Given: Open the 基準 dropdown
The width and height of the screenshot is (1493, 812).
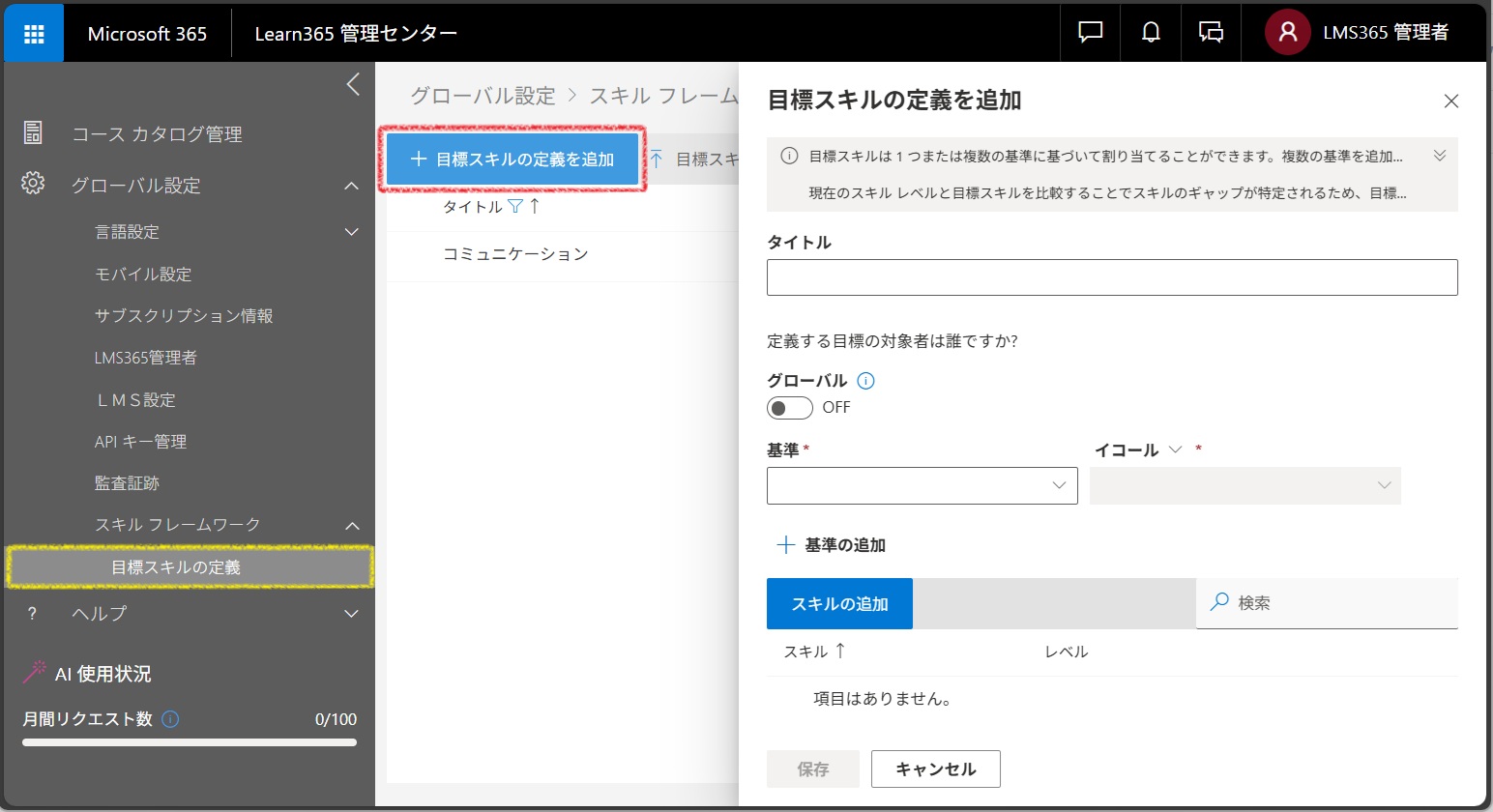Looking at the screenshot, I should 922,485.
